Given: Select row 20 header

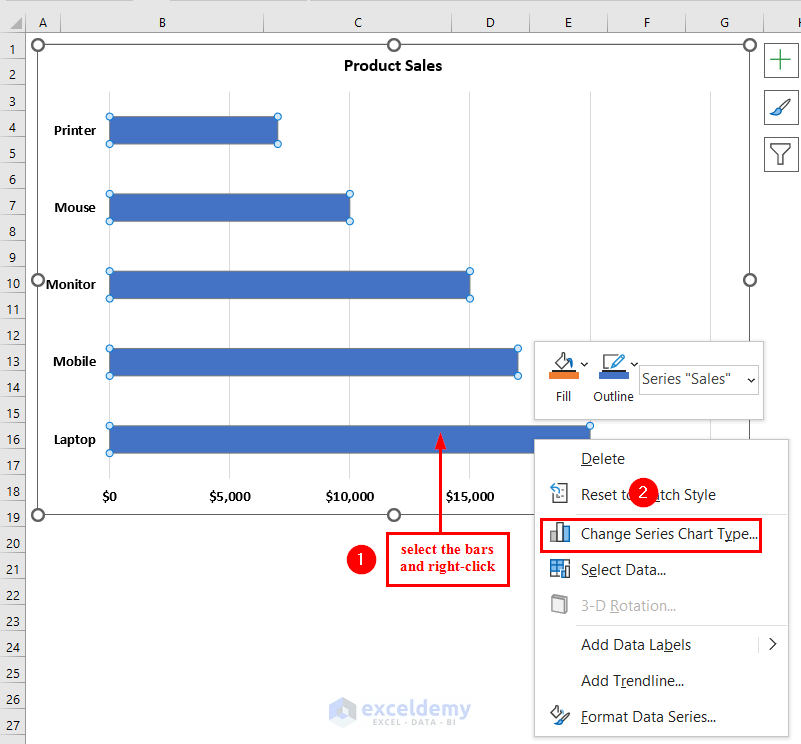Looking at the screenshot, I should click(x=12, y=545).
